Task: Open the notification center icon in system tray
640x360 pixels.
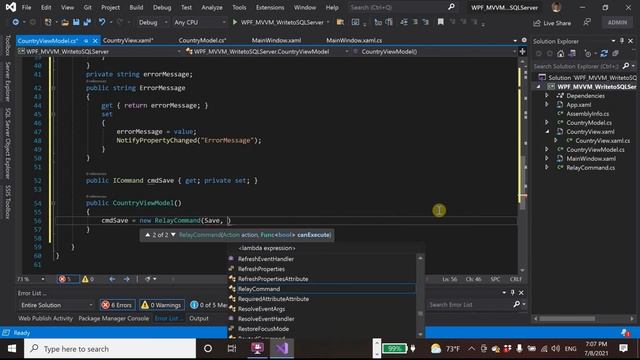Action: [x=623, y=349]
